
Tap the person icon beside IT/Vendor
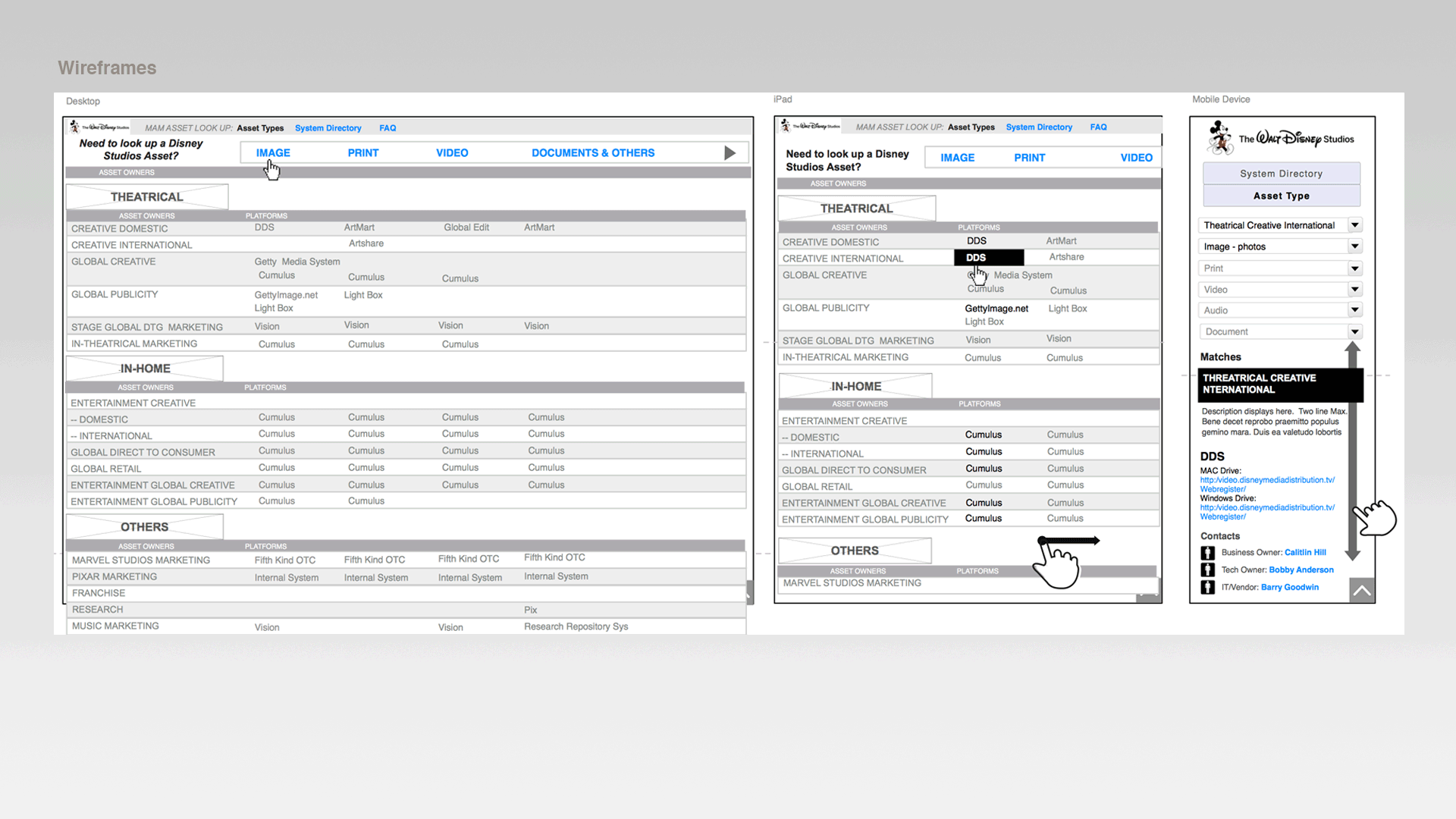(1207, 588)
